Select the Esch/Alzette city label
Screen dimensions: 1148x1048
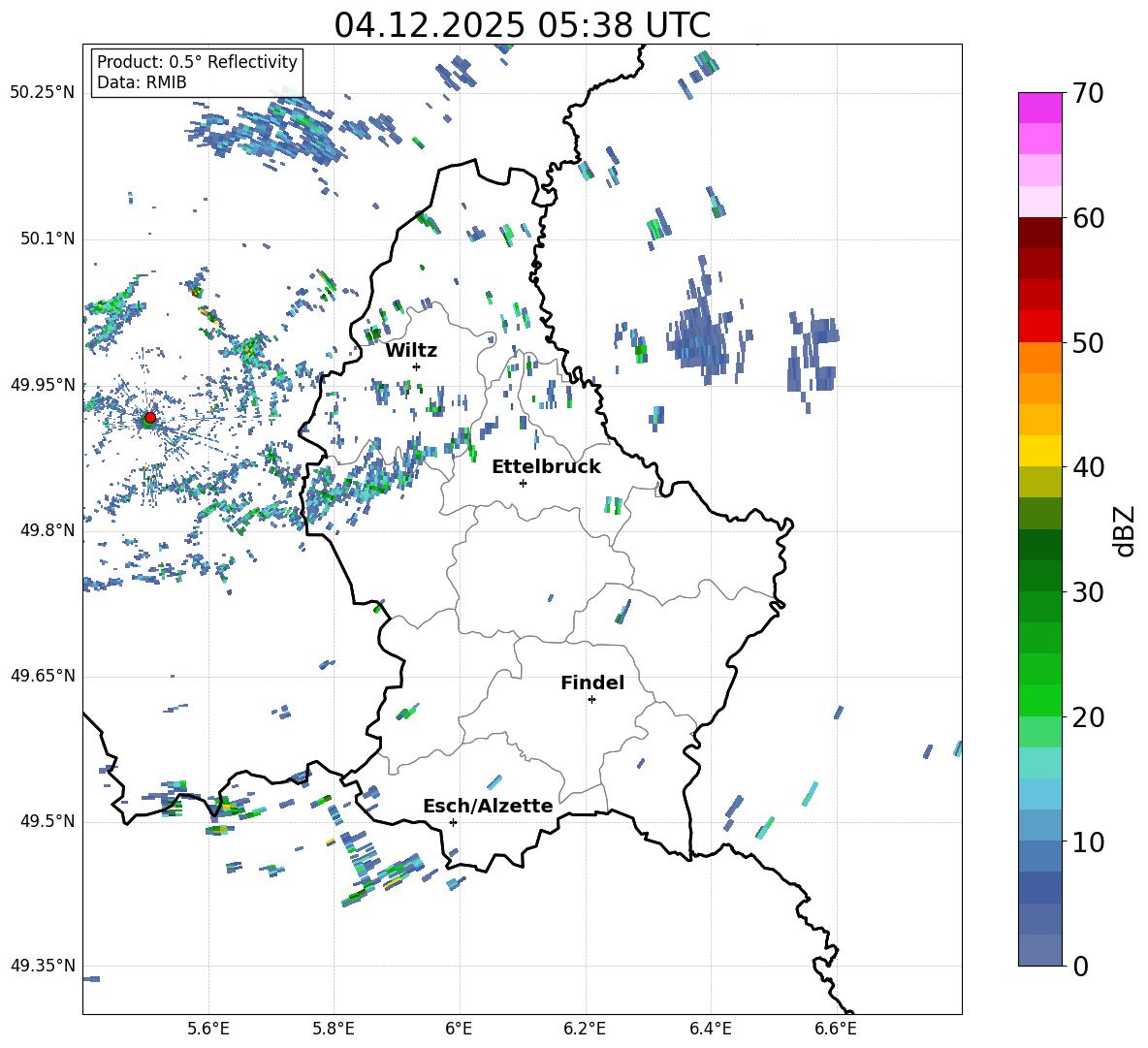pyautogui.click(x=488, y=806)
